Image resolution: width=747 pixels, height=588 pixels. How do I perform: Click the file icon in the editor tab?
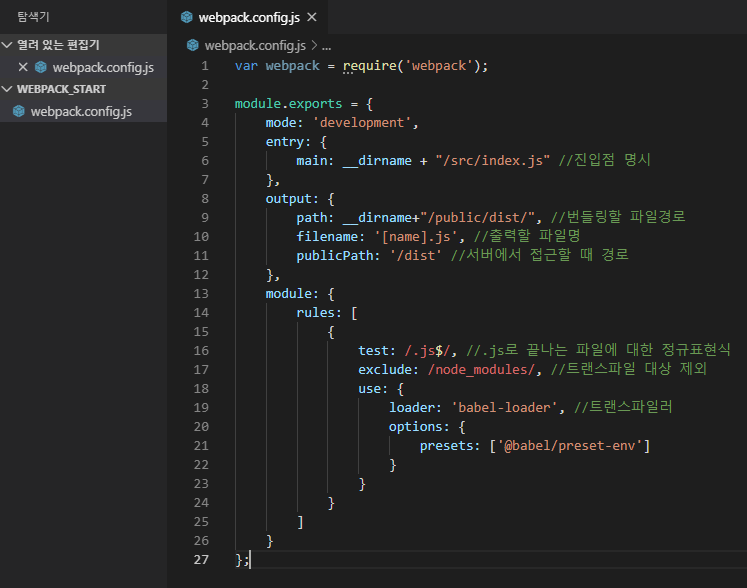187,18
